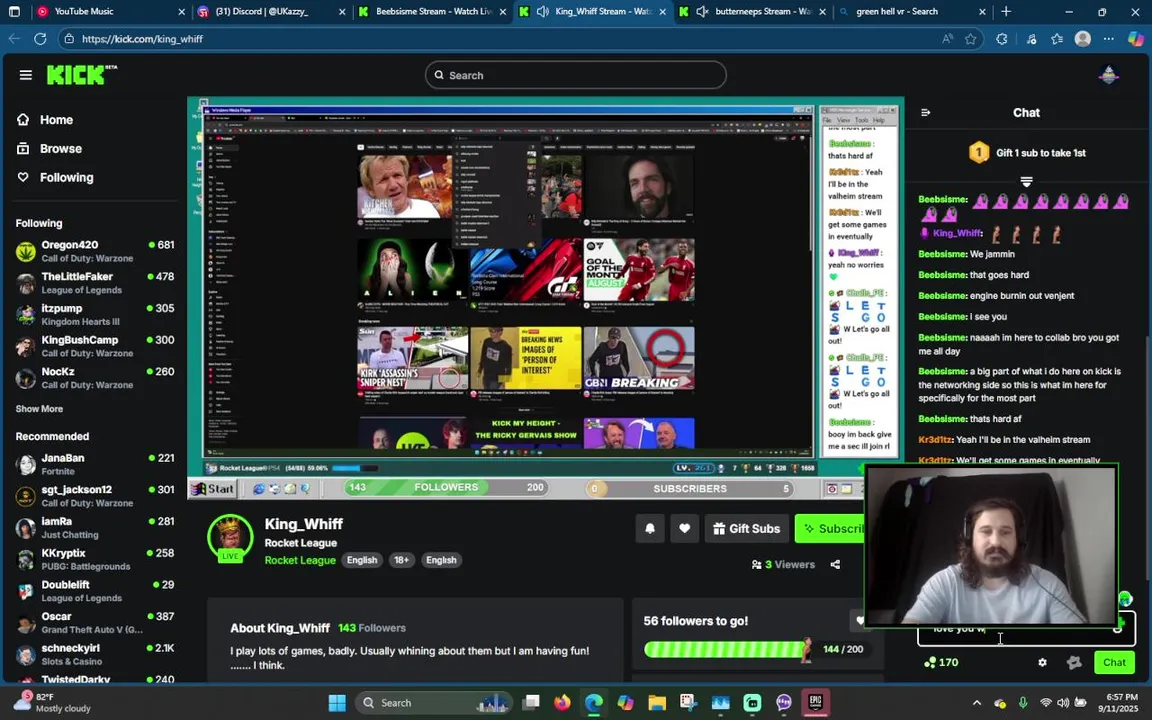Open the Edge tab actions menu
Image resolution: width=1152 pixels, height=720 pixels.
14,12
